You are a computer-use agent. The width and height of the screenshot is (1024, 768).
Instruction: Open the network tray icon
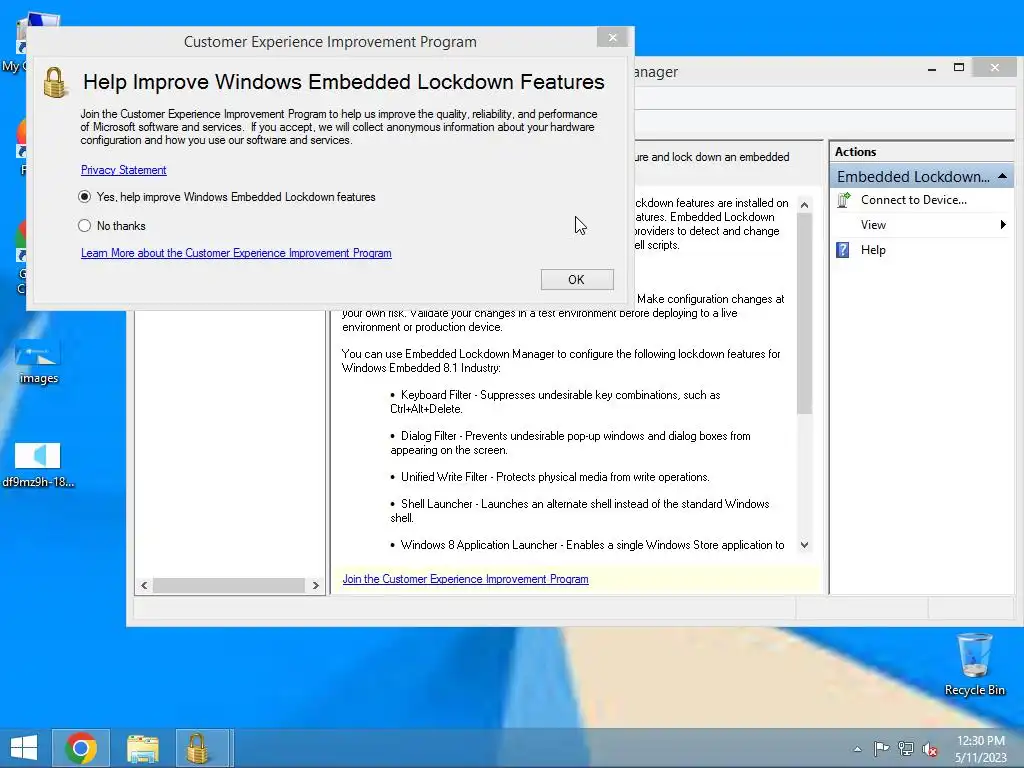point(906,748)
